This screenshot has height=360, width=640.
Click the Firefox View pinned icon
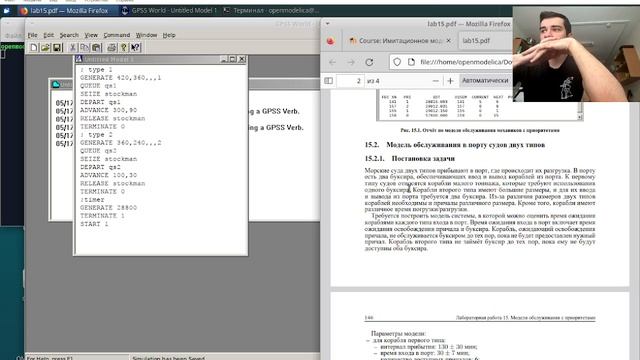point(330,41)
